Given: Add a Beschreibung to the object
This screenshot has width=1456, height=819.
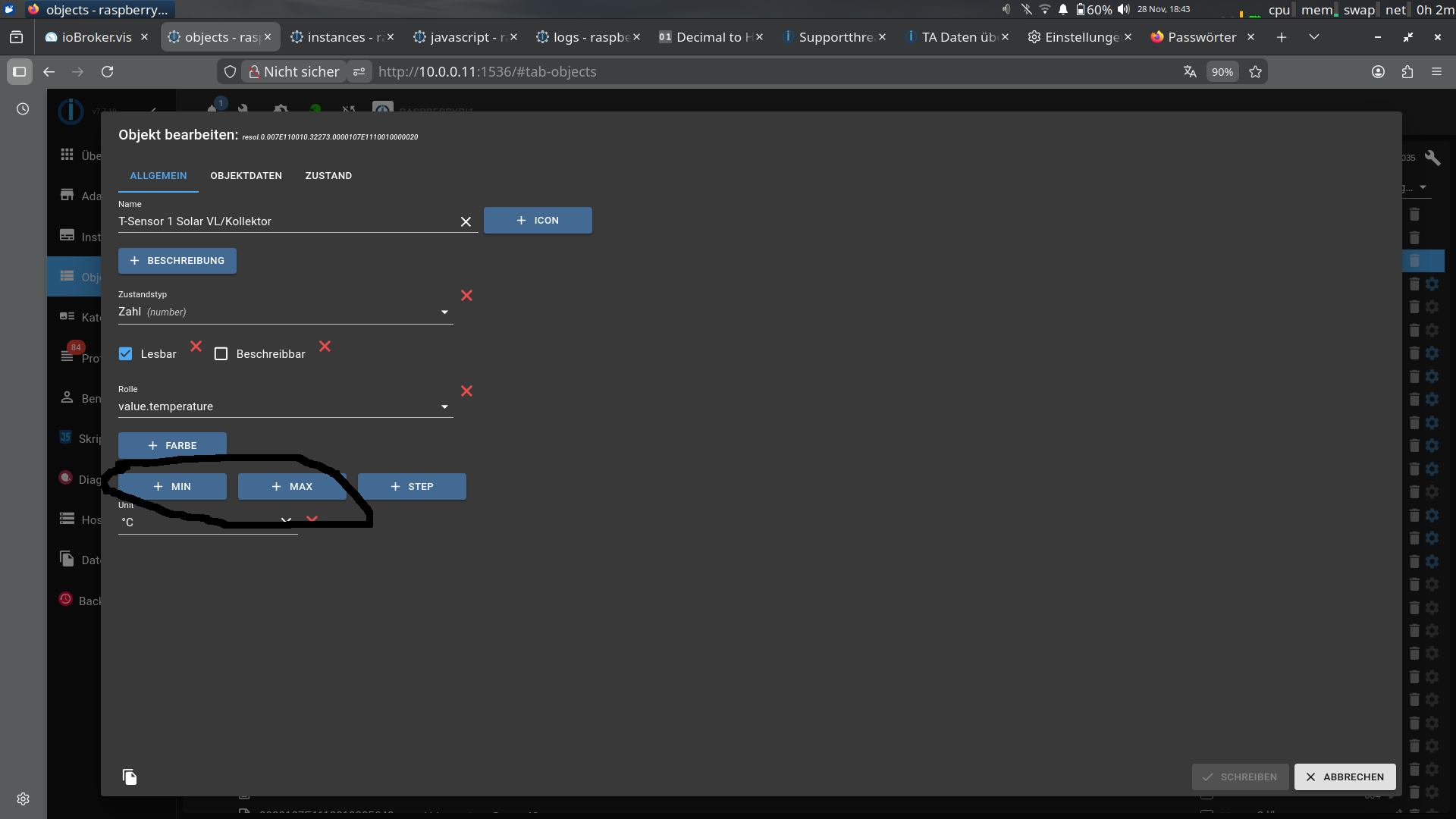Looking at the screenshot, I should point(177,261).
